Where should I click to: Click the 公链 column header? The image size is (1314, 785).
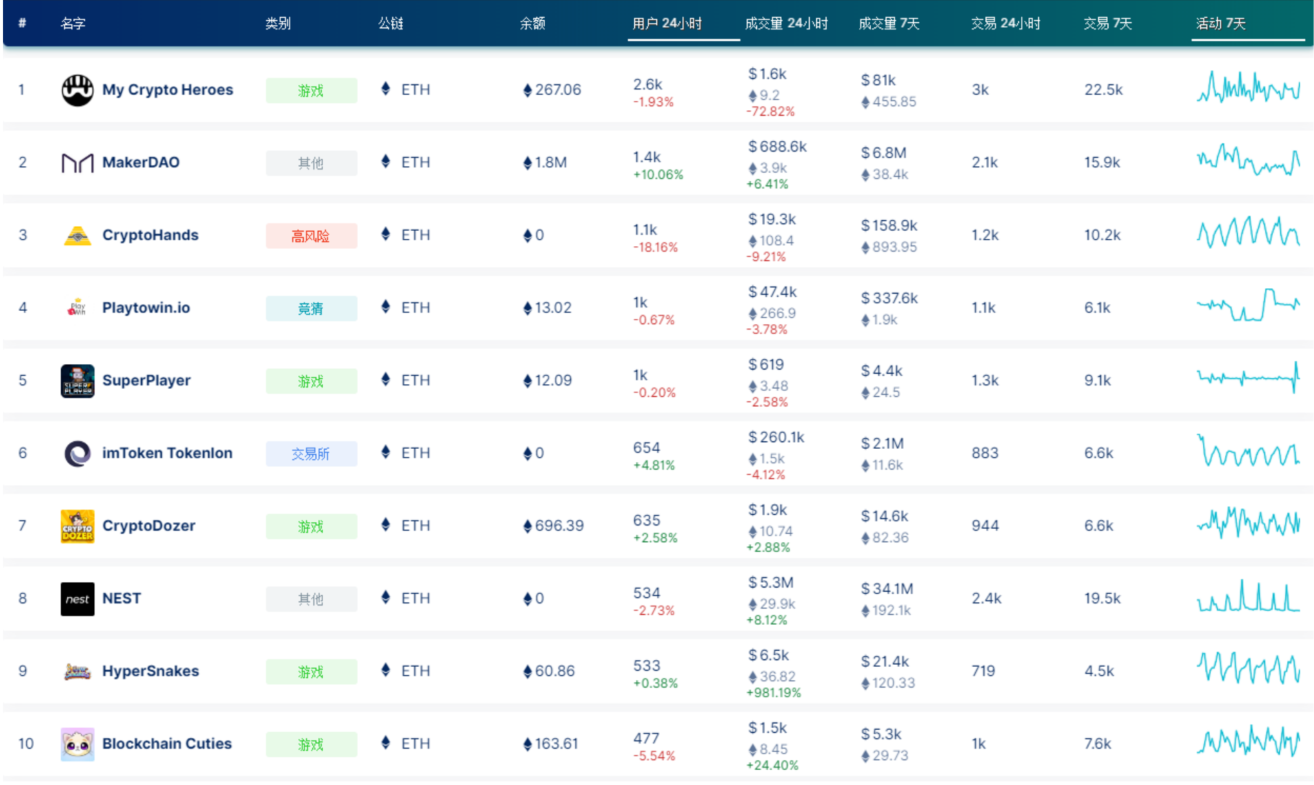tap(391, 23)
